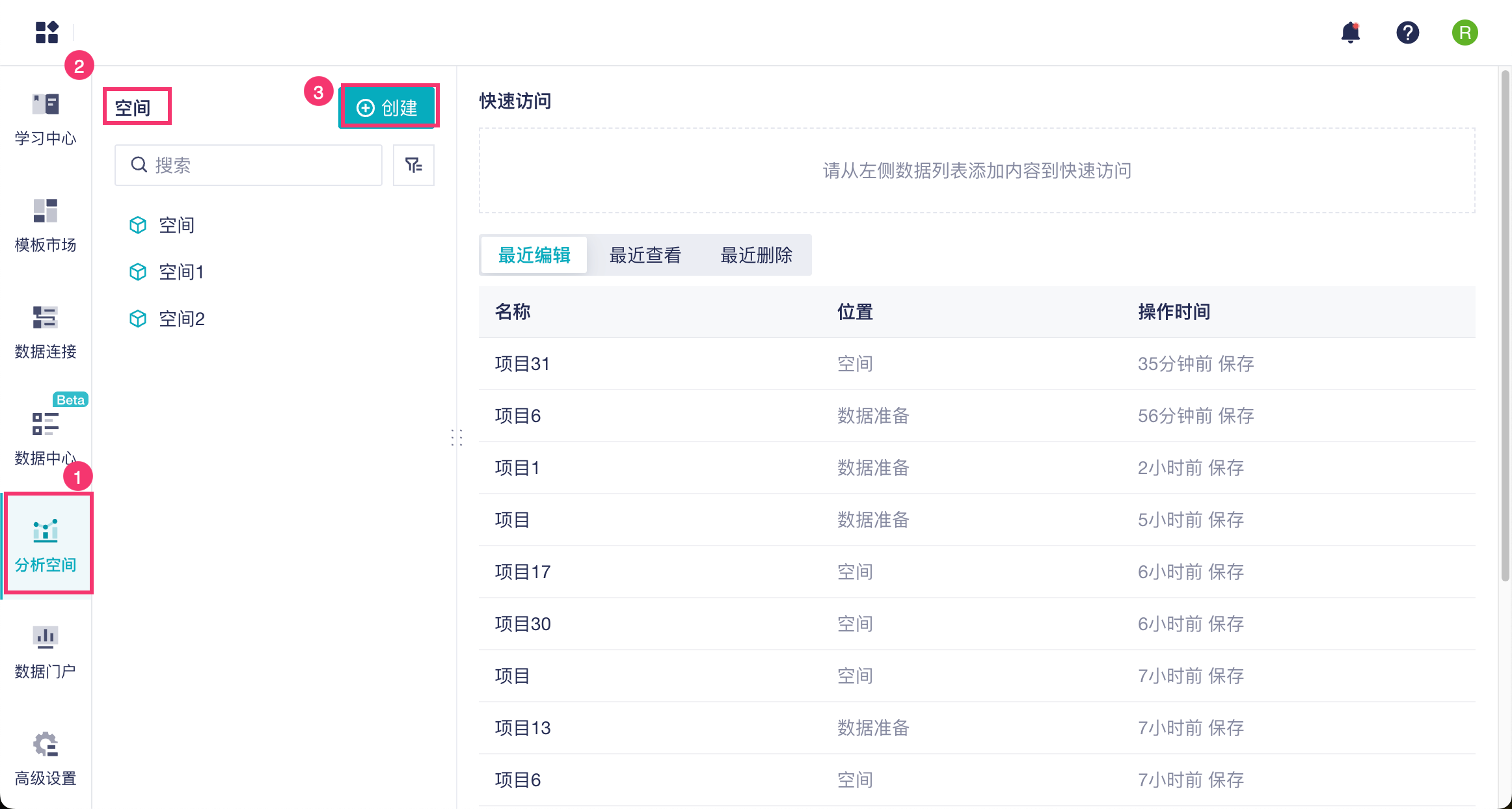Select 空间1 in the space list
The image size is (1512, 809).
[x=181, y=272]
